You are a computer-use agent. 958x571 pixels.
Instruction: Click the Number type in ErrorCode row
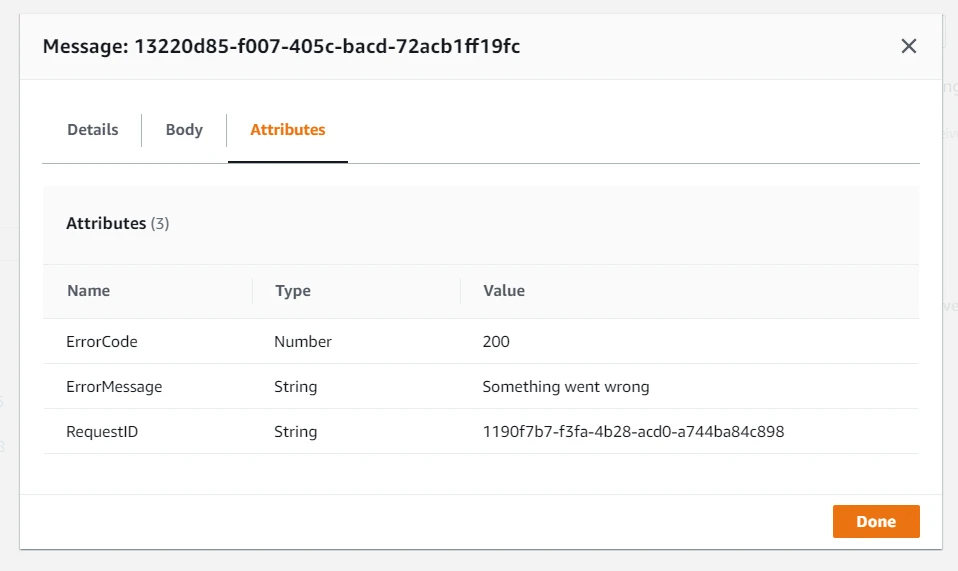(x=303, y=342)
